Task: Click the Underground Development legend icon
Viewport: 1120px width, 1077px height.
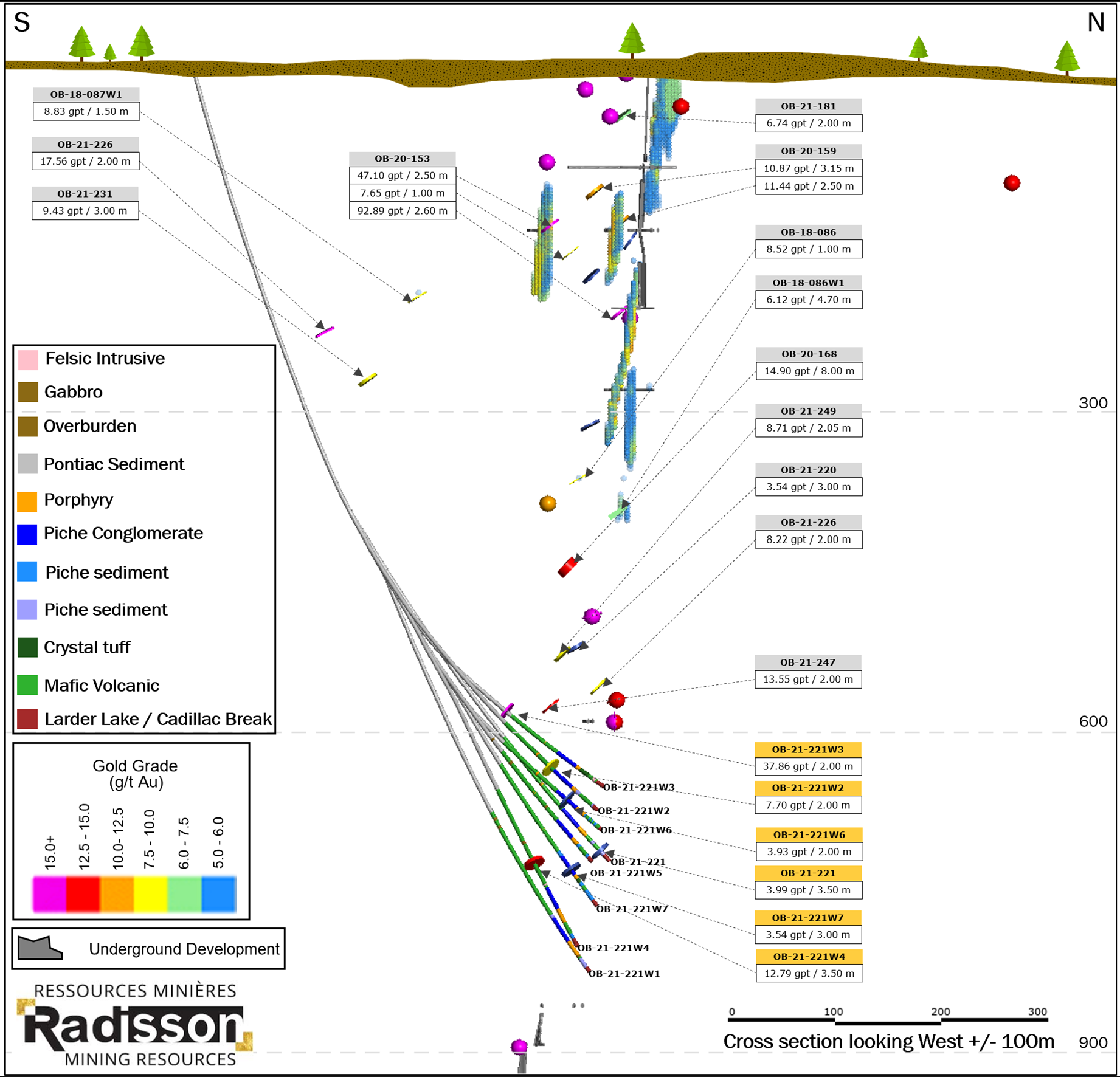Action: click(40, 948)
